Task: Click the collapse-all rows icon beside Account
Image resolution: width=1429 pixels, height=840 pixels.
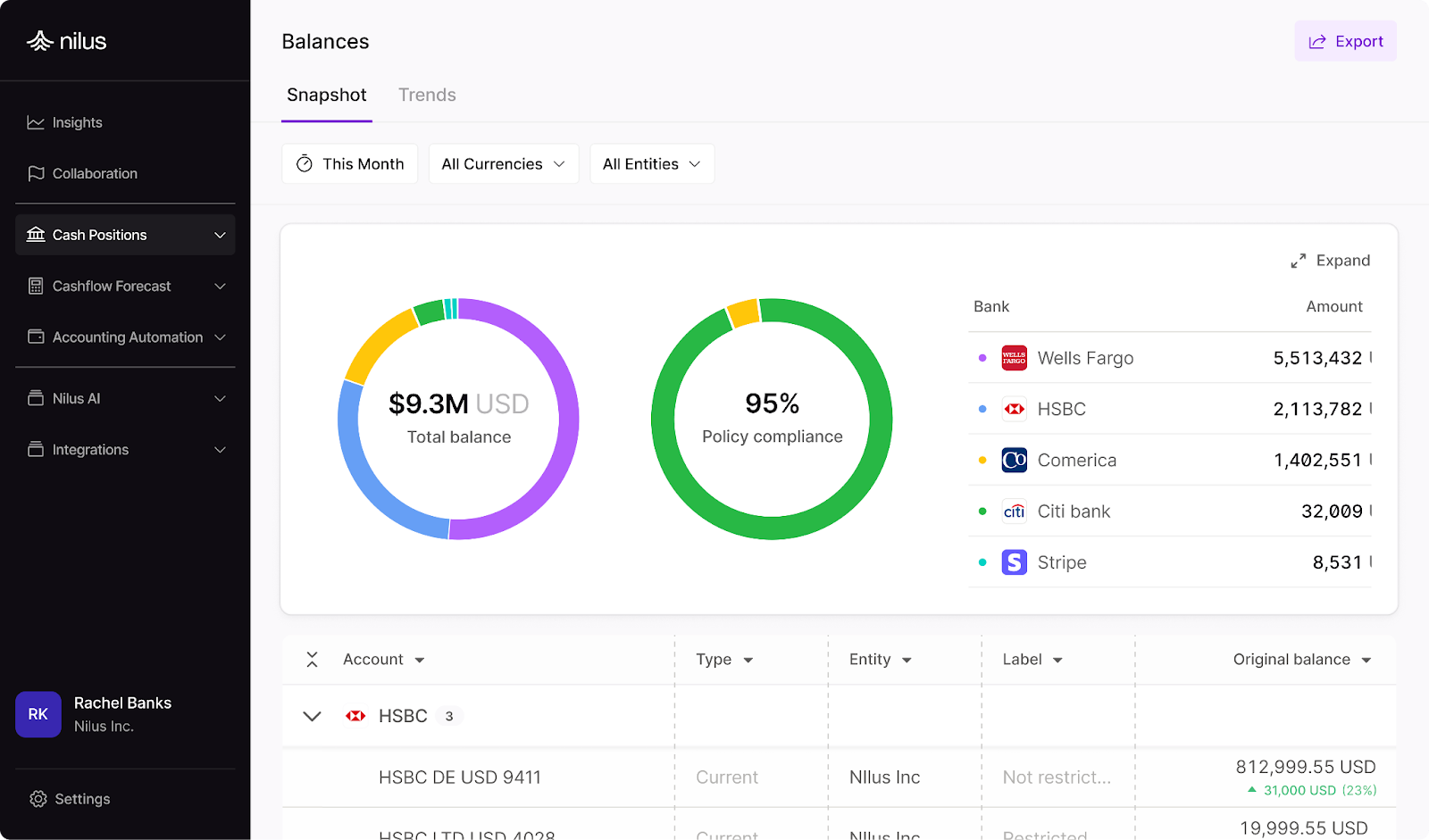Action: coord(312,660)
